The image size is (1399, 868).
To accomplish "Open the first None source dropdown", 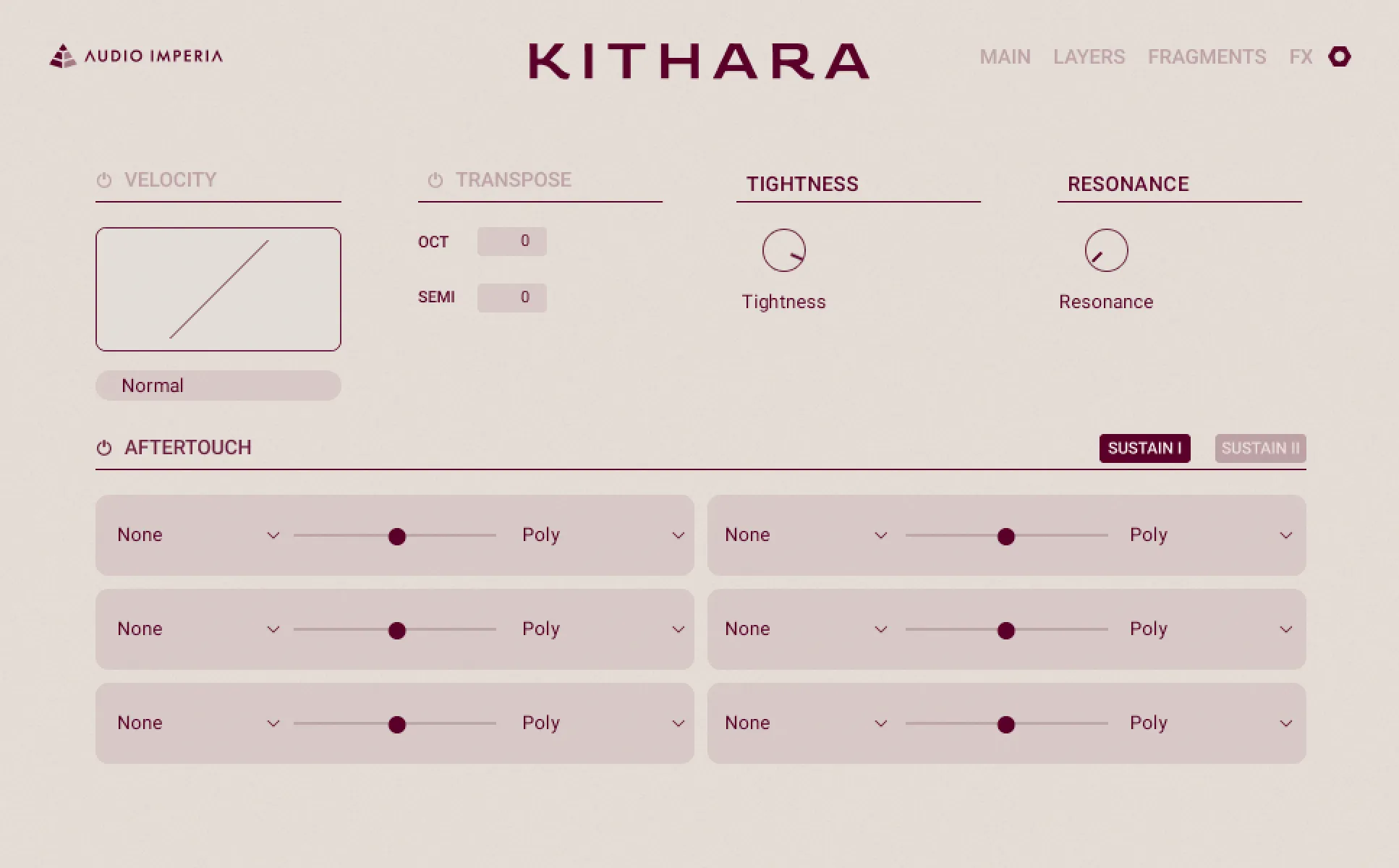I will tap(197, 535).
